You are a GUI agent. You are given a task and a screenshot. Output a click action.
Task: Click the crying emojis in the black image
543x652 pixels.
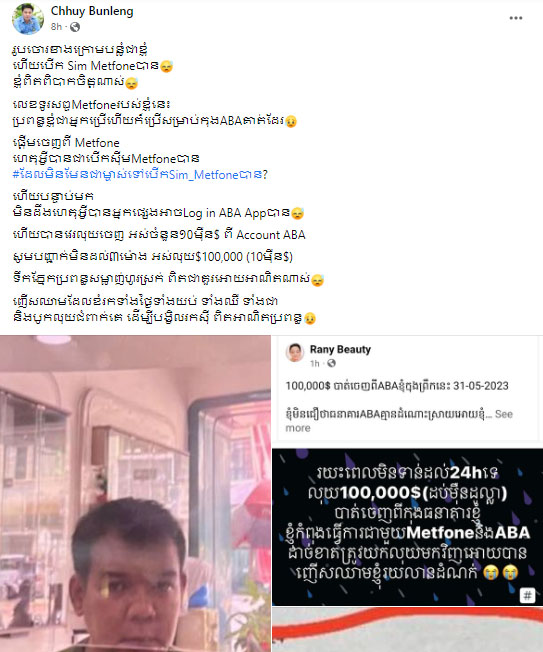pos(501,573)
